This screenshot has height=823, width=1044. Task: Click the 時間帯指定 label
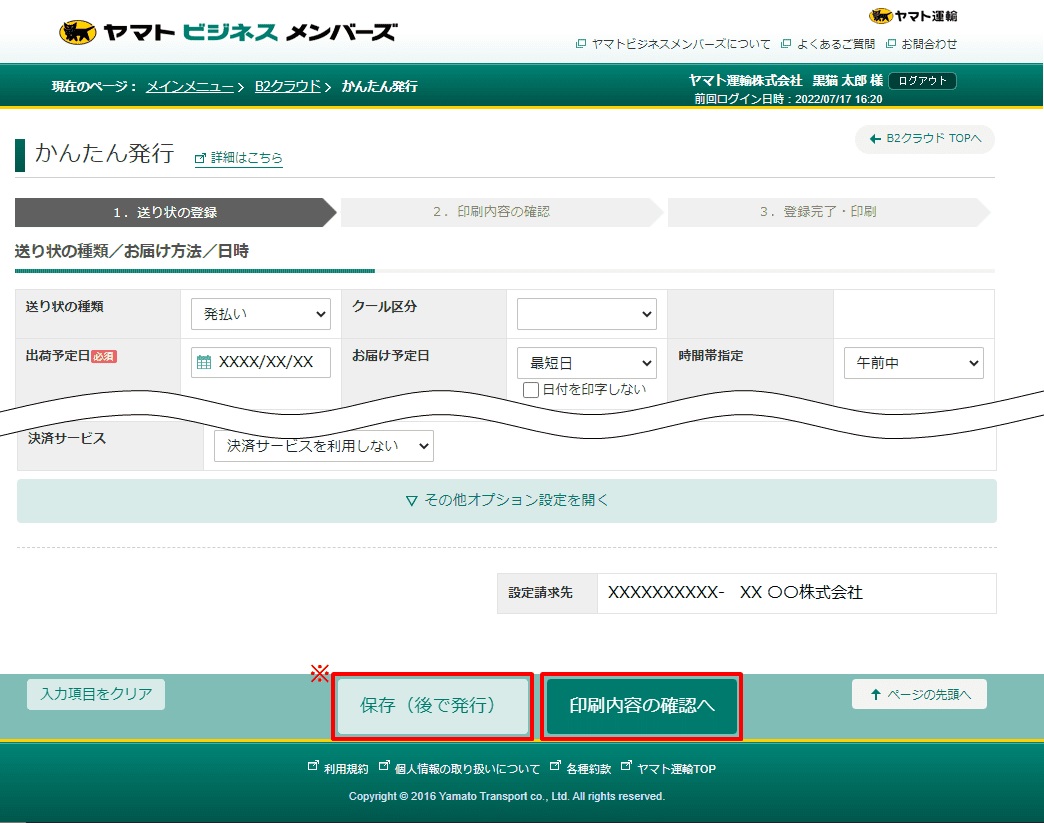pos(710,356)
